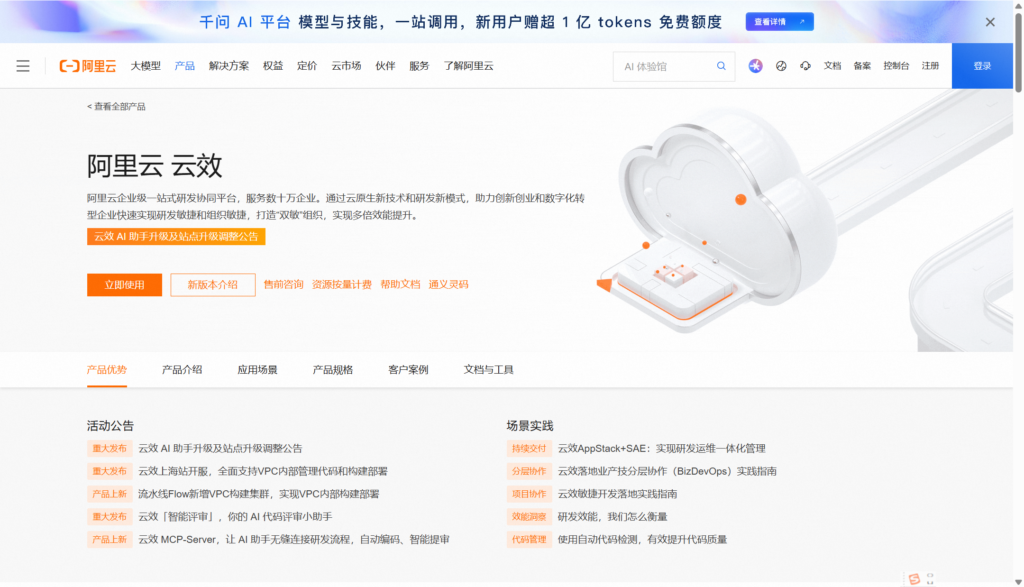
Task: Click the Sogou input method icon
Action: pos(914,579)
